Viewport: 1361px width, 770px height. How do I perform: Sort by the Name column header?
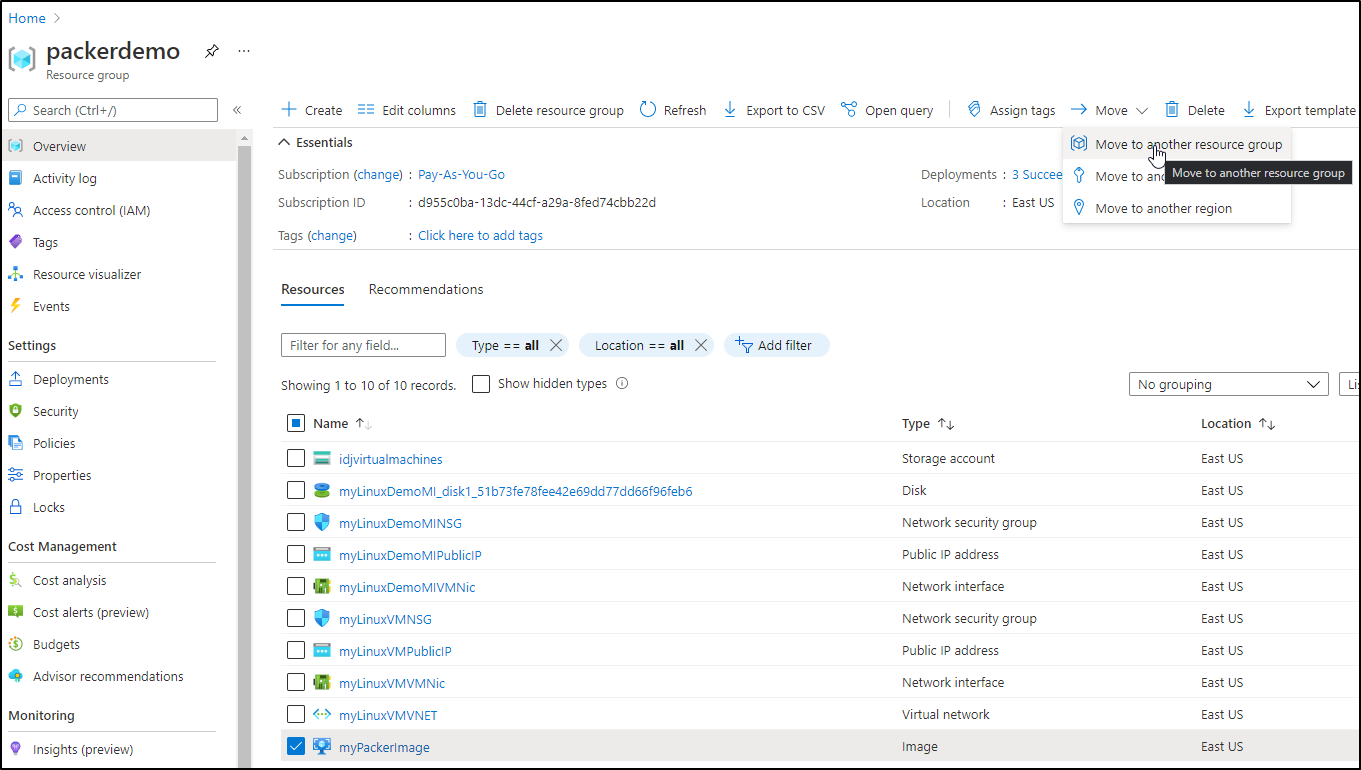(x=343, y=423)
